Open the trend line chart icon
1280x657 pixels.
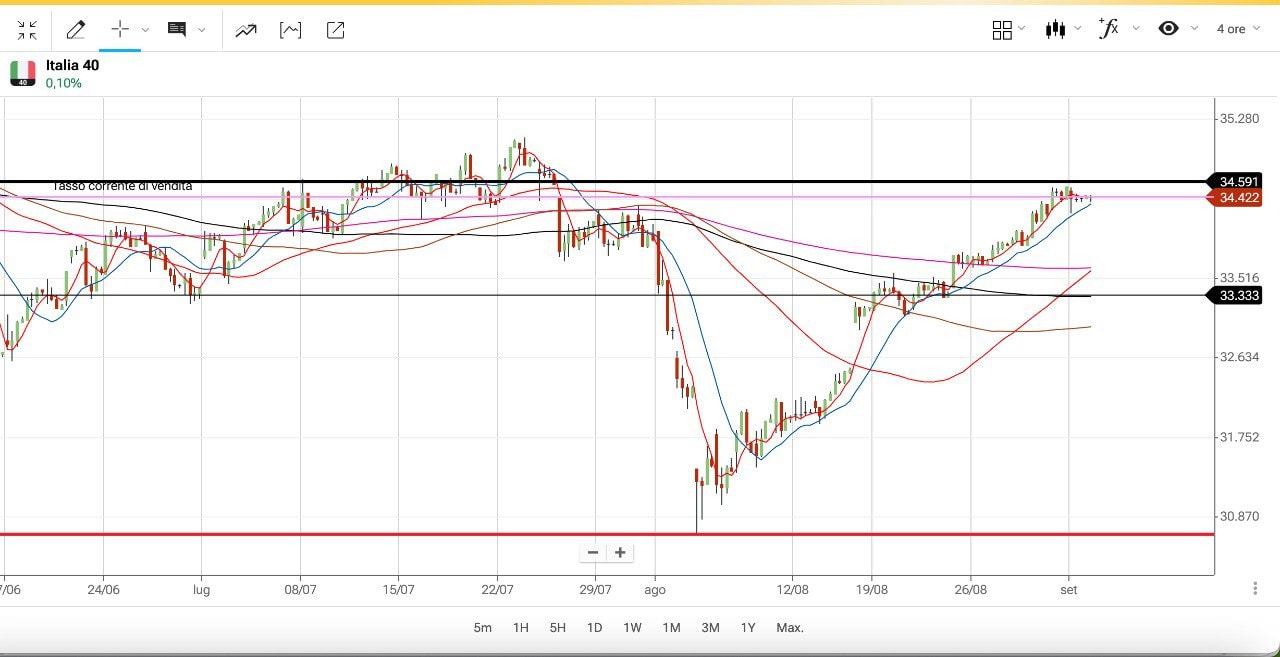(x=245, y=30)
